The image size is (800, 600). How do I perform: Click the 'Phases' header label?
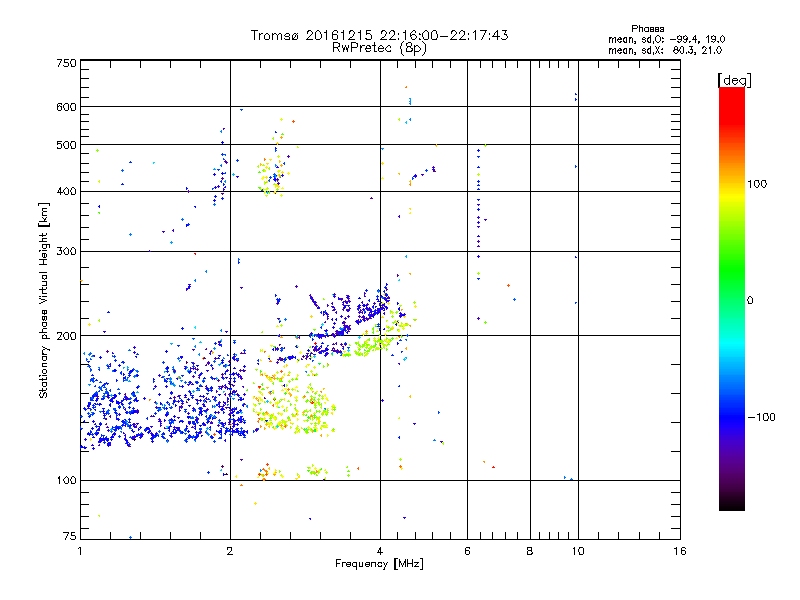coord(647,29)
